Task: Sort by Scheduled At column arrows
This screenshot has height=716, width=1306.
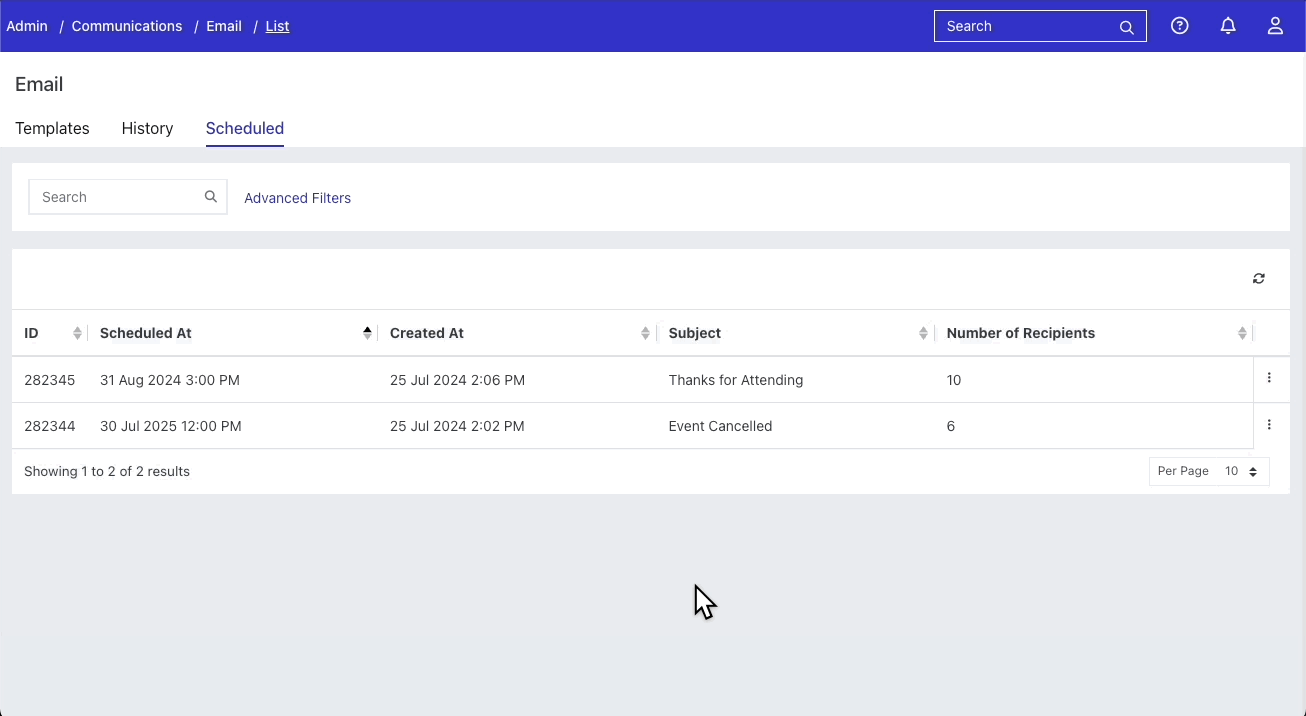Action: tap(367, 333)
